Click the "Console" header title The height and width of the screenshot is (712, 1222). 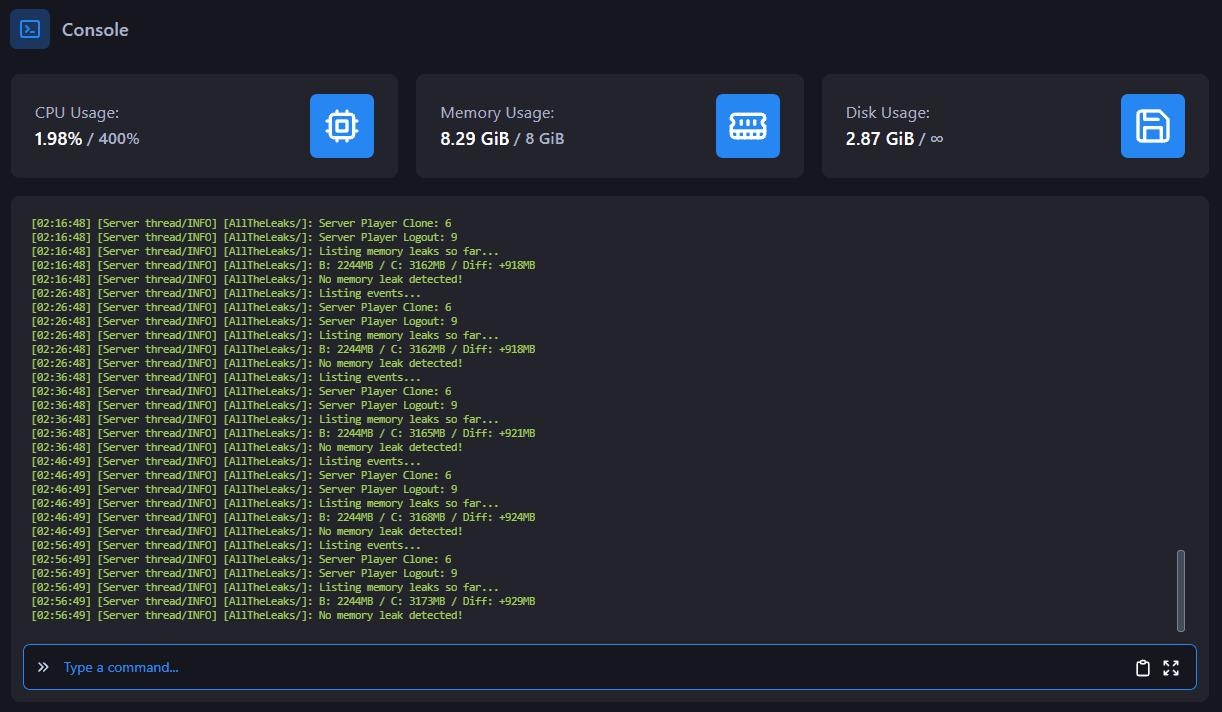[95, 30]
